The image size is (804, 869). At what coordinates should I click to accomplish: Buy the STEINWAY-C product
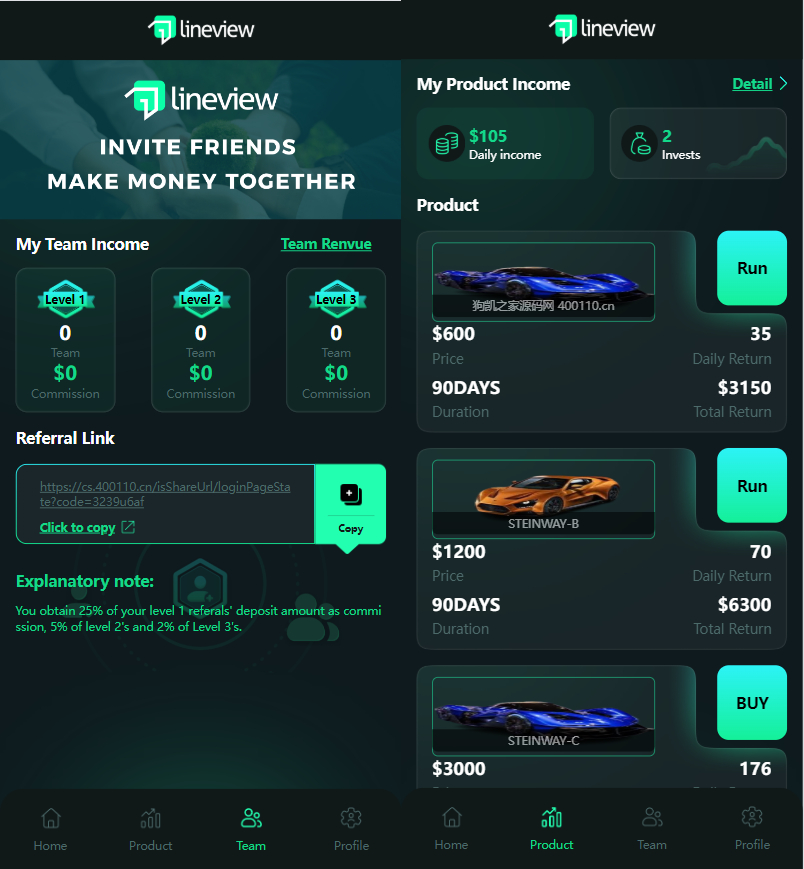752,703
